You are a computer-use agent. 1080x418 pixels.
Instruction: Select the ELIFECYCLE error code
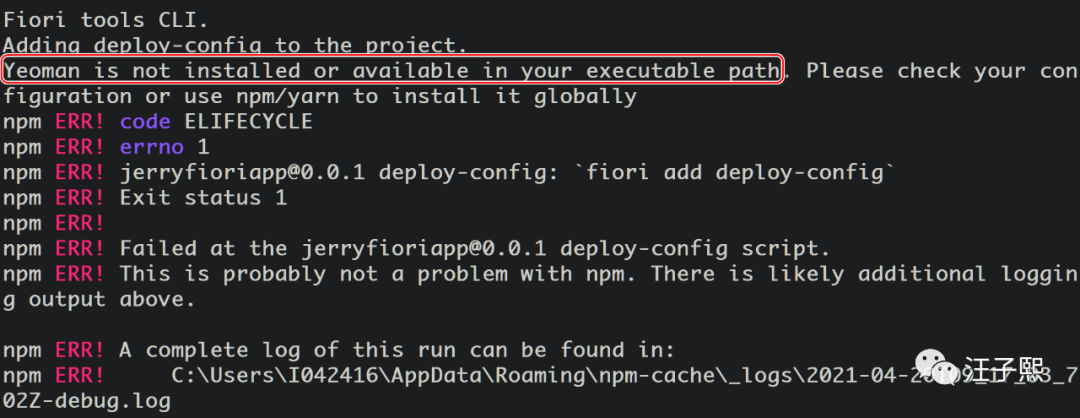[249, 122]
